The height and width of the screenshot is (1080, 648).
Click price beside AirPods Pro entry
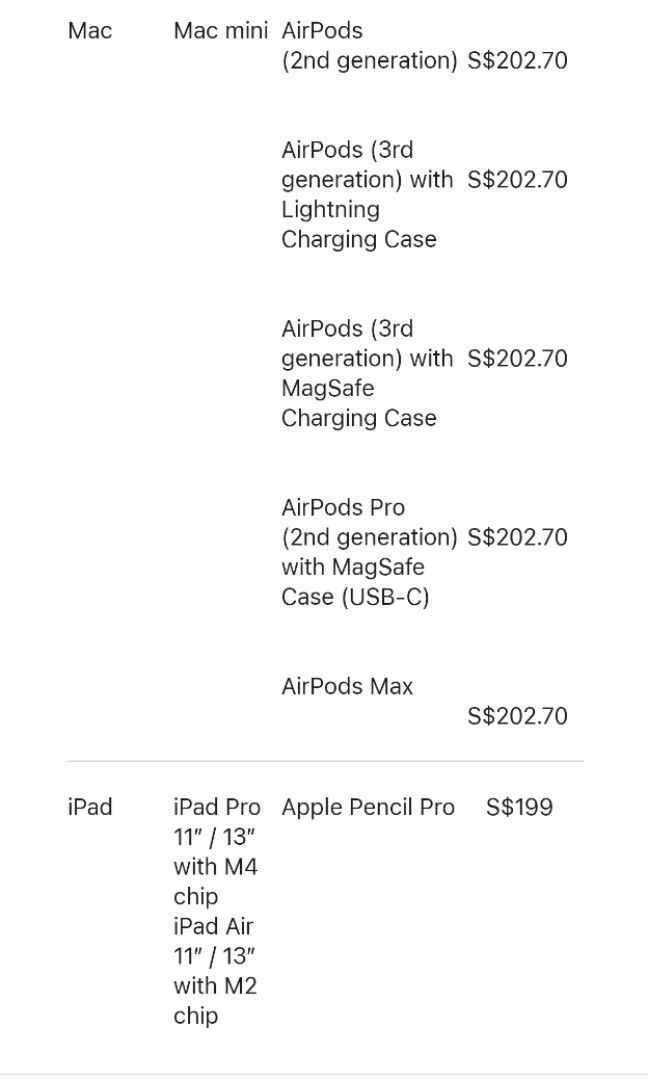coord(518,537)
